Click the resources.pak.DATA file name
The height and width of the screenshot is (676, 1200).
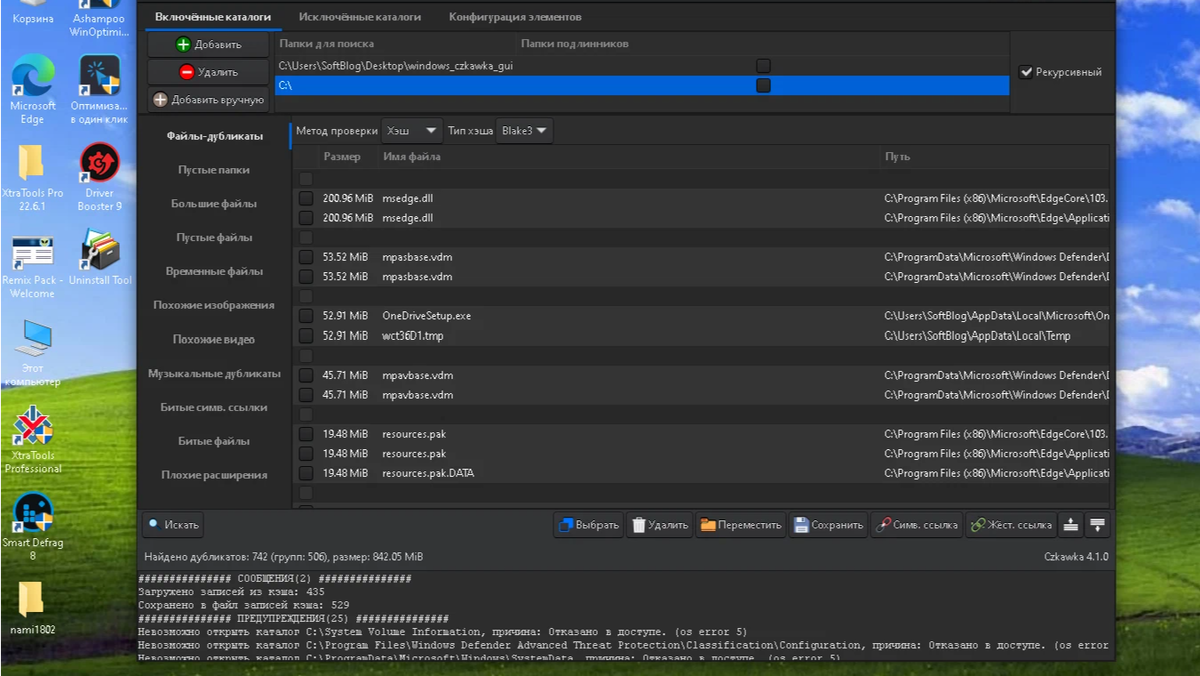(428, 473)
